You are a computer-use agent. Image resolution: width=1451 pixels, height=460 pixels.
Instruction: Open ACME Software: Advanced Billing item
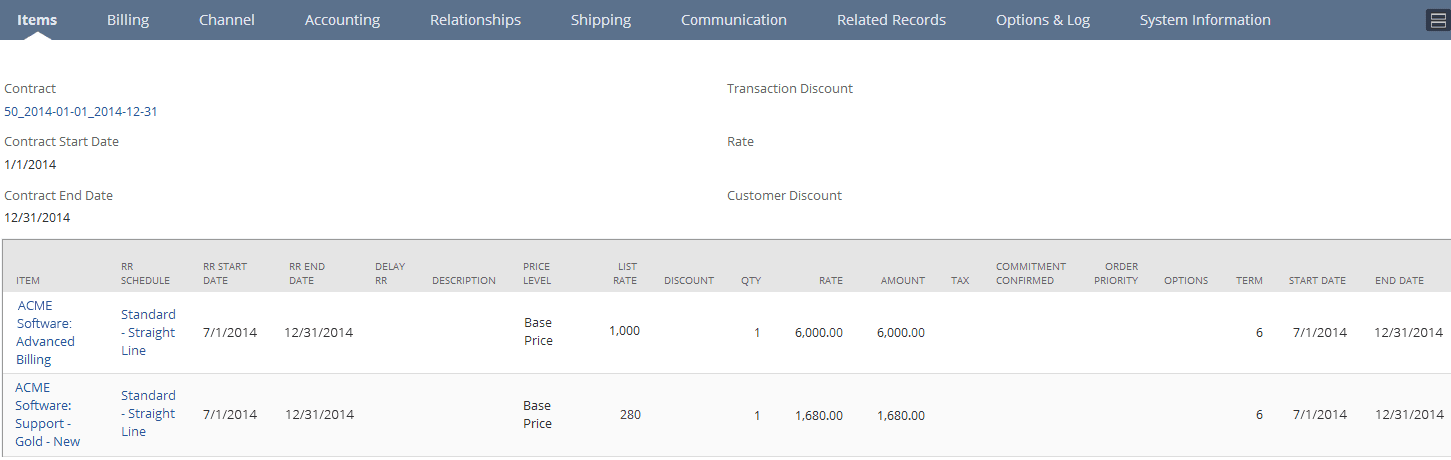45,332
